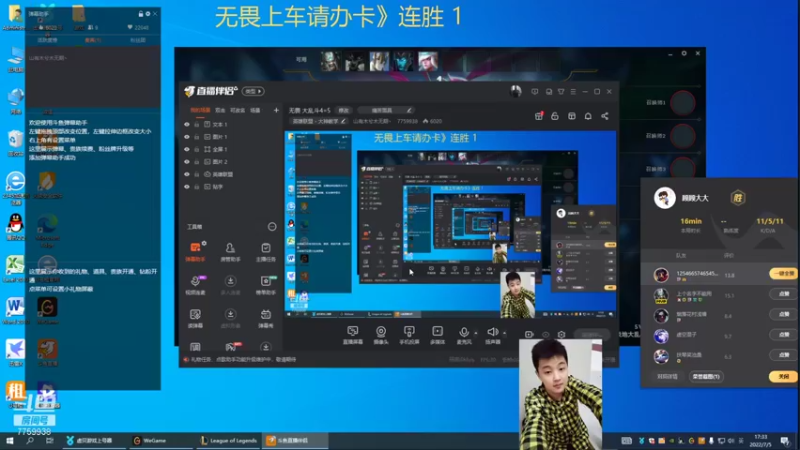Edit the 英雄联盟 category with pencil
800x450 pixels.
(343, 121)
